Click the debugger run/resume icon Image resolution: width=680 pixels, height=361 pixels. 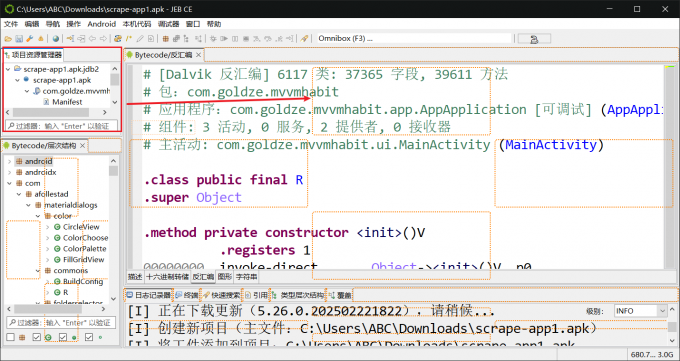(x=224, y=39)
